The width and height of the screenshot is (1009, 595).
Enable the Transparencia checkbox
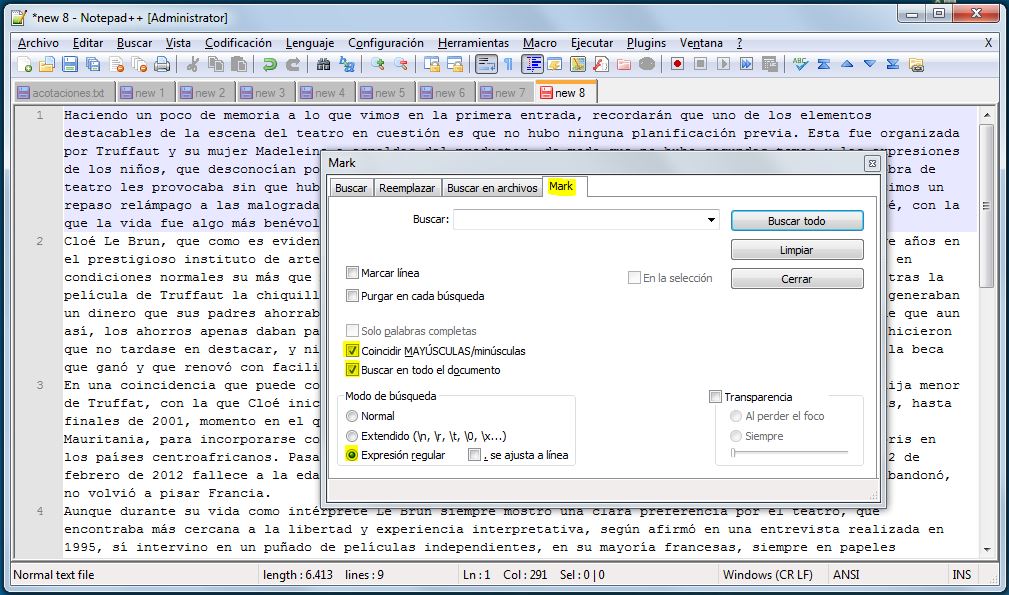(715, 397)
